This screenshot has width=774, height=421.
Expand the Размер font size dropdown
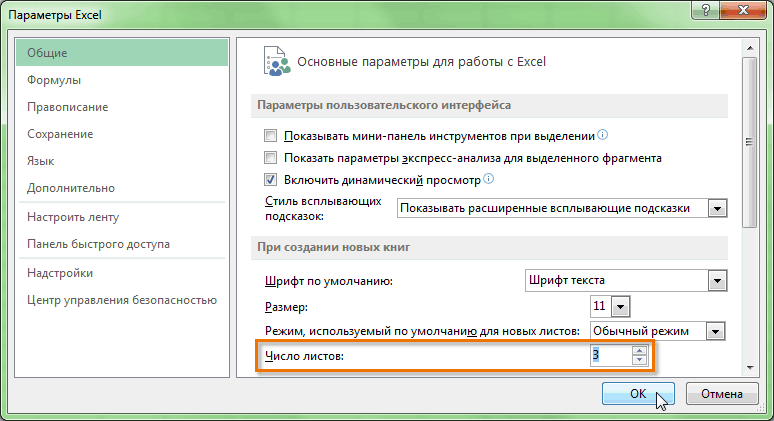pyautogui.click(x=620, y=307)
